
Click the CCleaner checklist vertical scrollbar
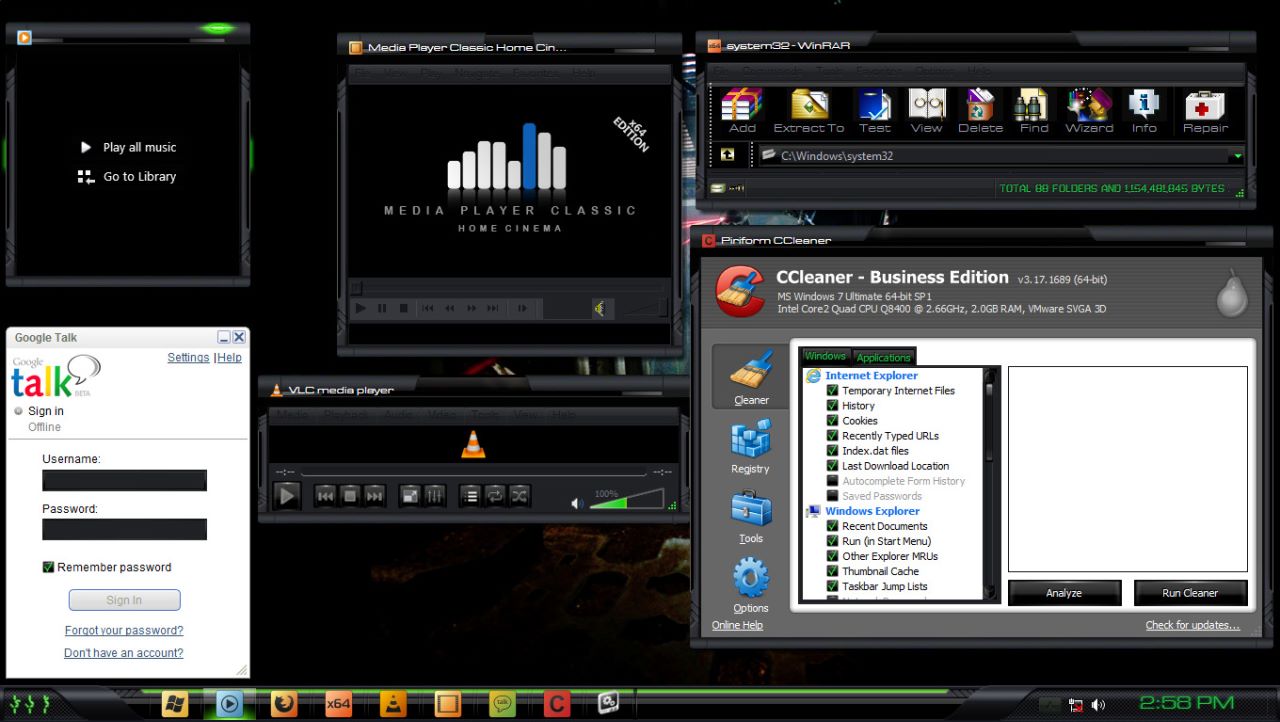tap(991, 483)
